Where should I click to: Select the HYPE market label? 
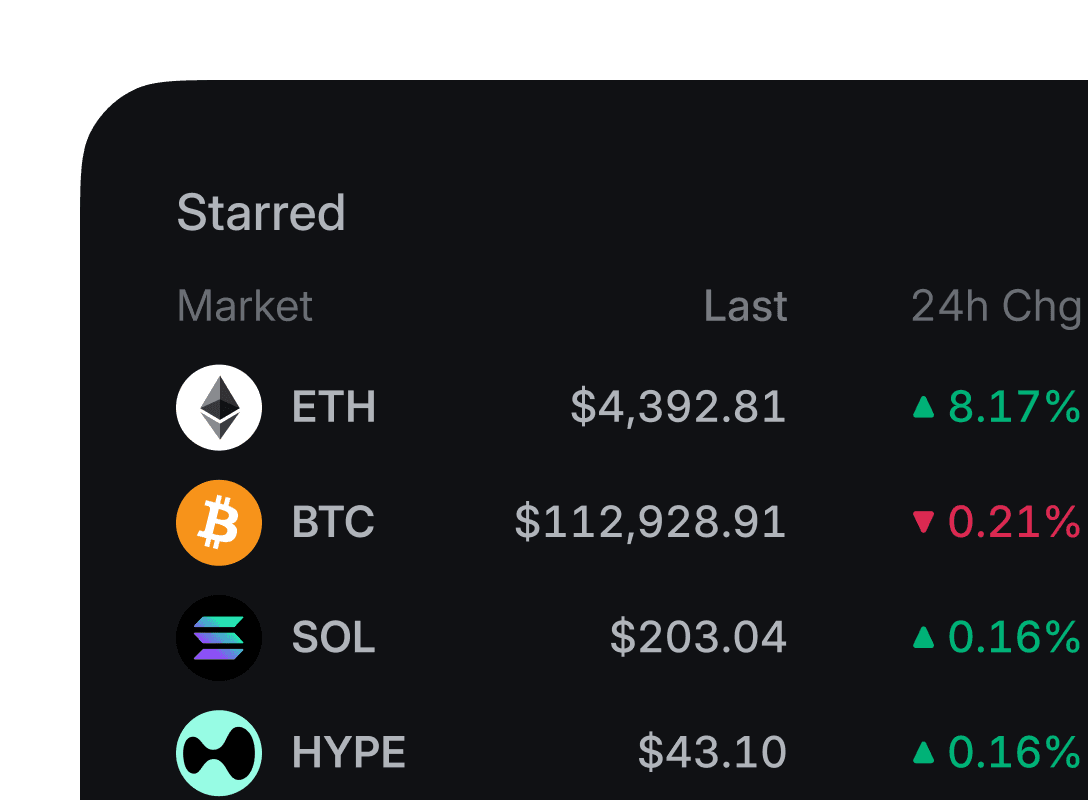click(349, 752)
